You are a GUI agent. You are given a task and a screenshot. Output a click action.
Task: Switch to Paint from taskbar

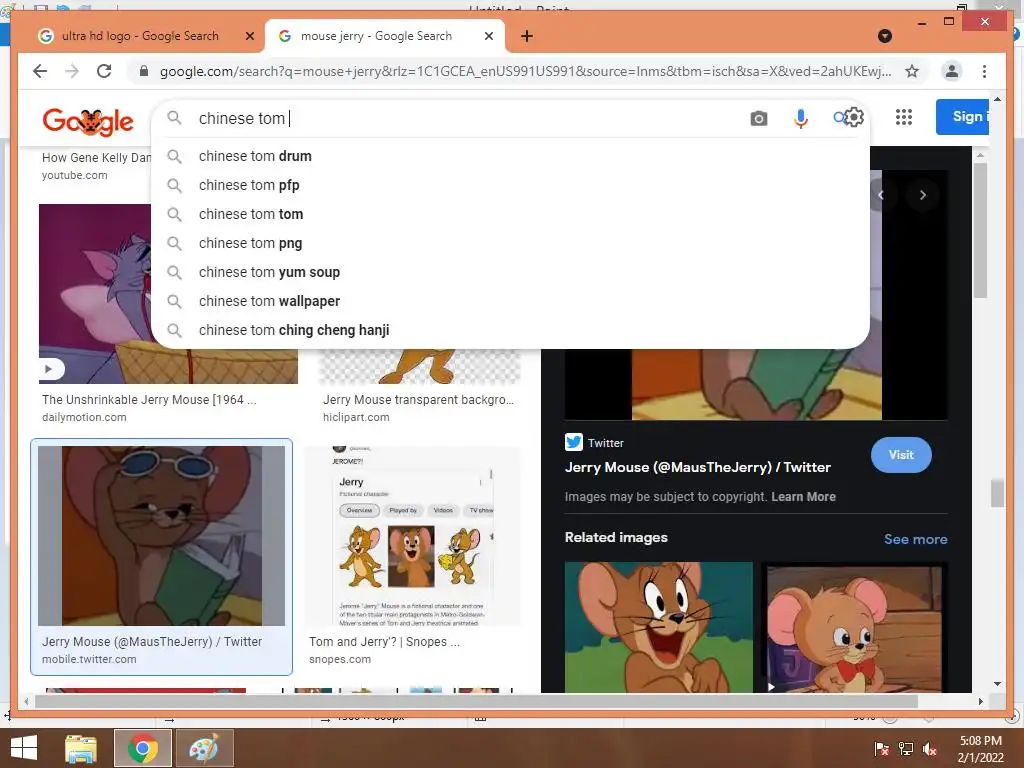[204, 748]
